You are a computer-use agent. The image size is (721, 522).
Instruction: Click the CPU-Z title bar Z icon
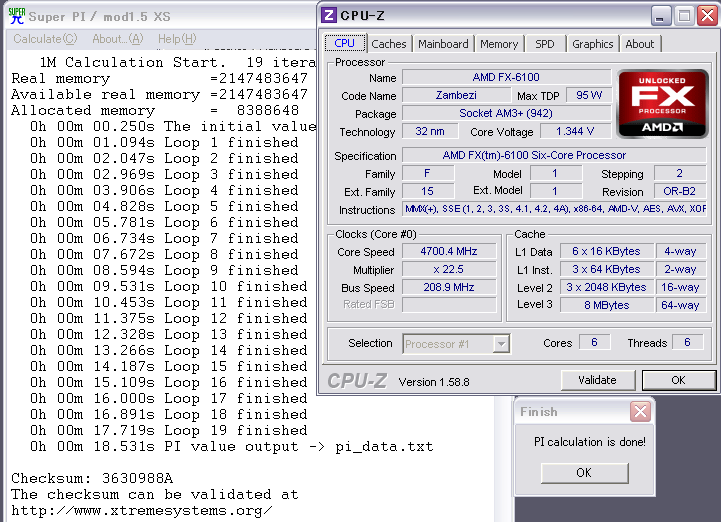point(328,15)
